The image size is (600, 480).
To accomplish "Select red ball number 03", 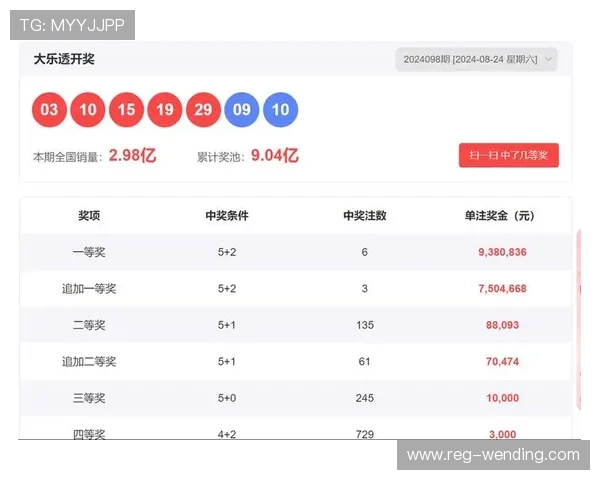I will [x=49, y=109].
